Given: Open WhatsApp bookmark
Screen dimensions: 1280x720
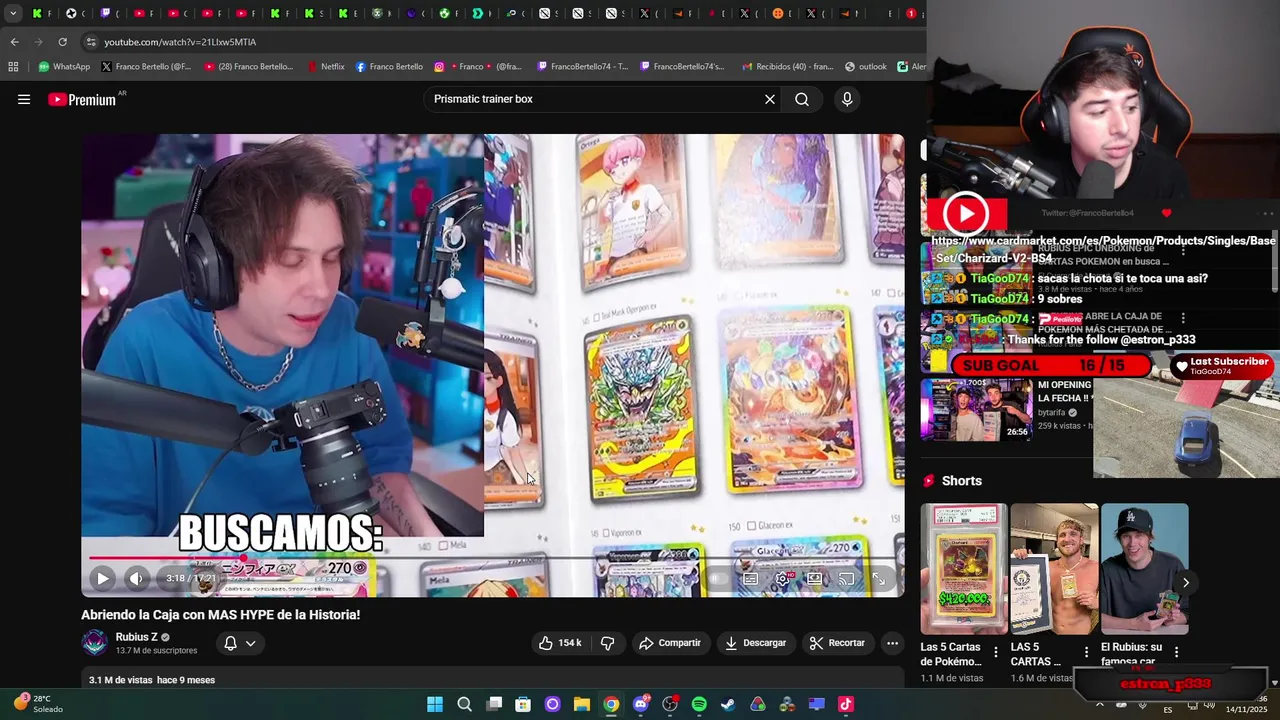Looking at the screenshot, I should tap(64, 67).
